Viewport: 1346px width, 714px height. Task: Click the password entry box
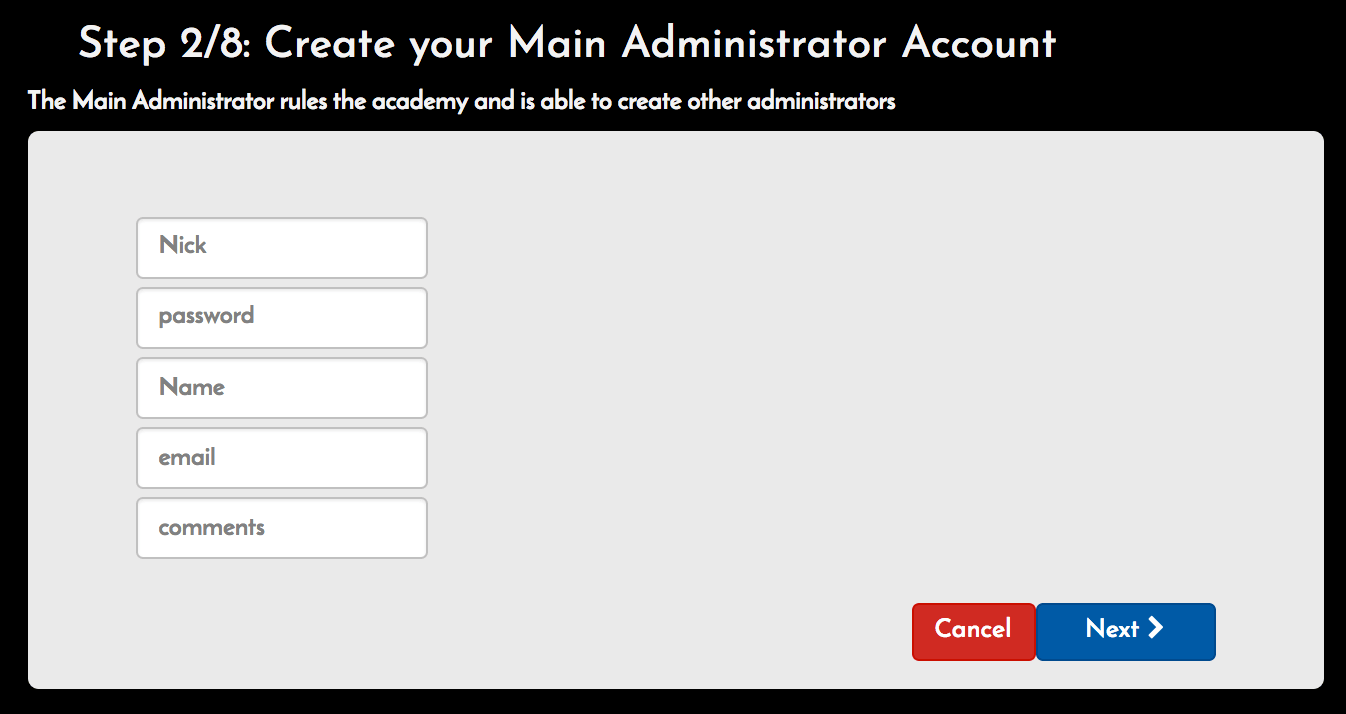pos(281,317)
